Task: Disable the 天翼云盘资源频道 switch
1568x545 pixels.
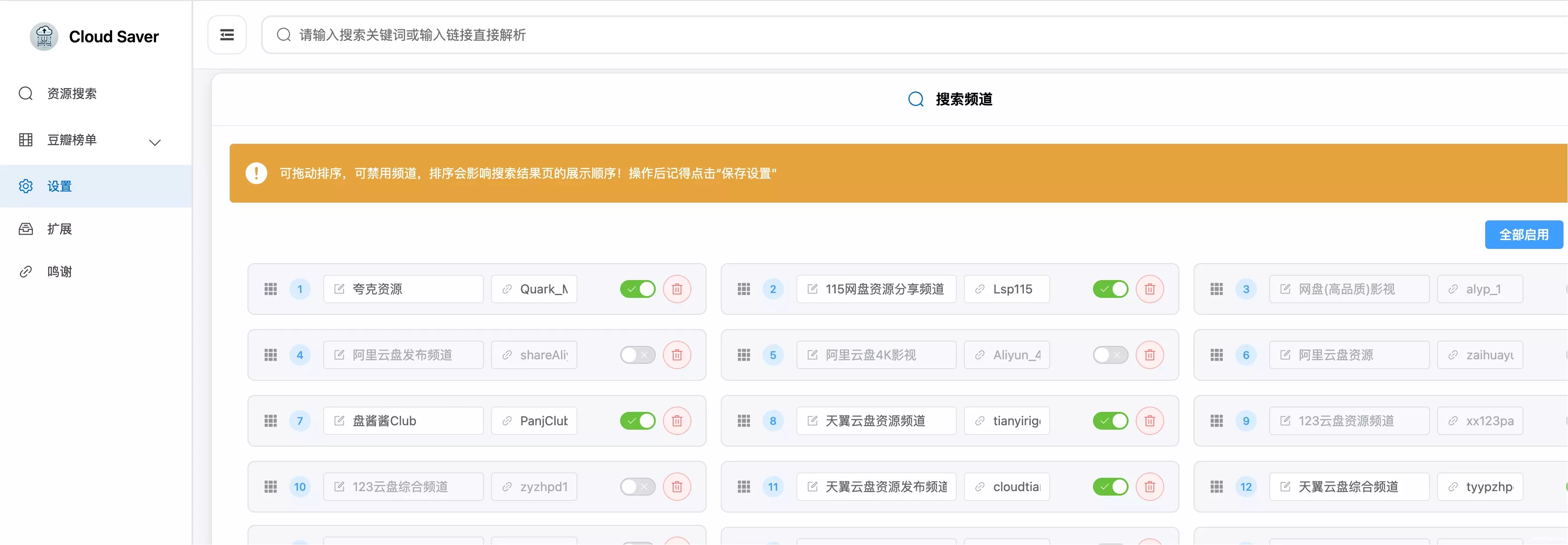Action: point(1111,421)
